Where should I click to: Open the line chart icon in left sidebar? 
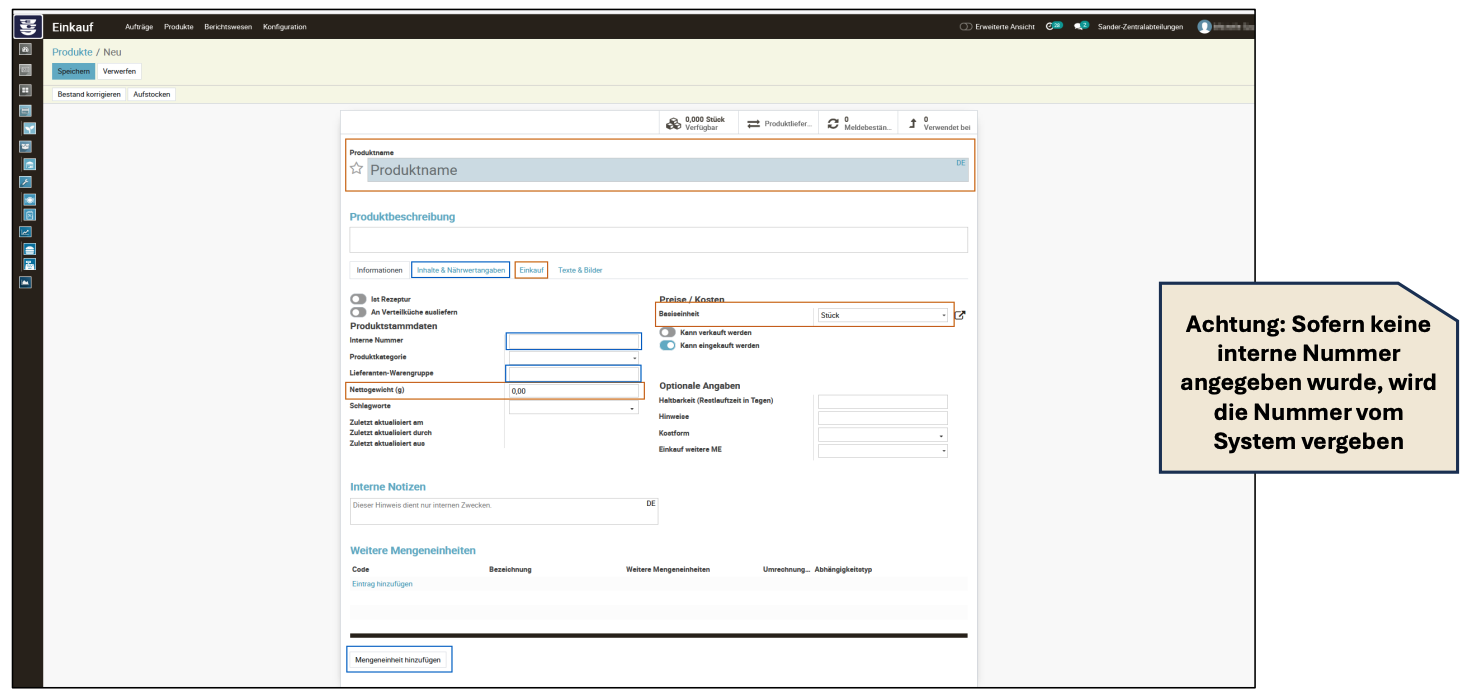tap(26, 232)
